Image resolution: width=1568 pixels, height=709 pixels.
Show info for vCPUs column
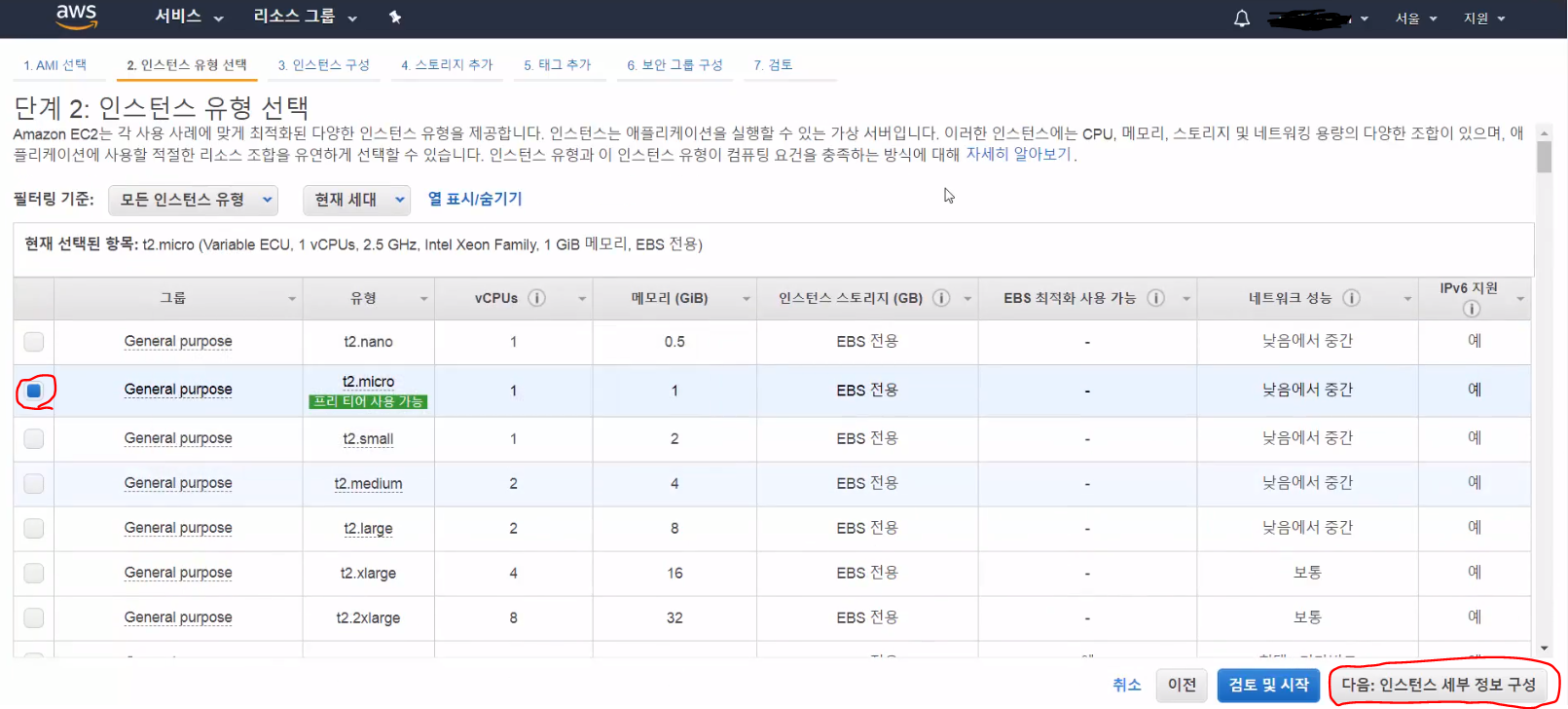click(537, 298)
